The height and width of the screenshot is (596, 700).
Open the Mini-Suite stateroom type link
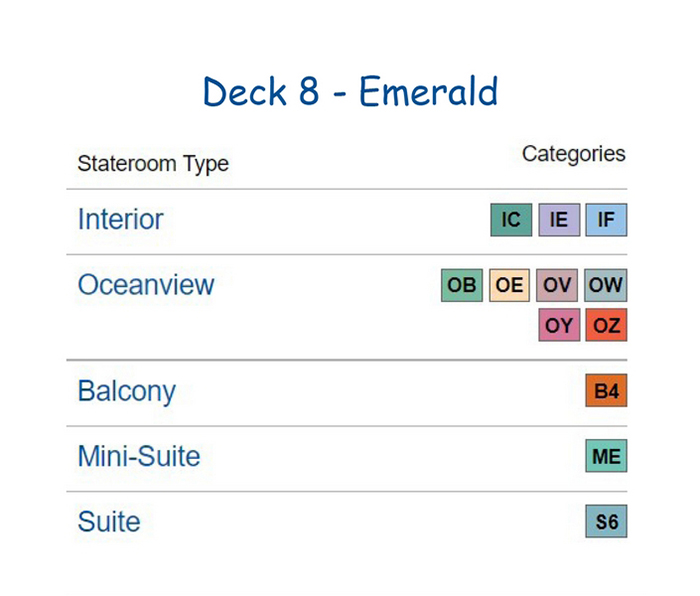pyautogui.click(x=139, y=456)
